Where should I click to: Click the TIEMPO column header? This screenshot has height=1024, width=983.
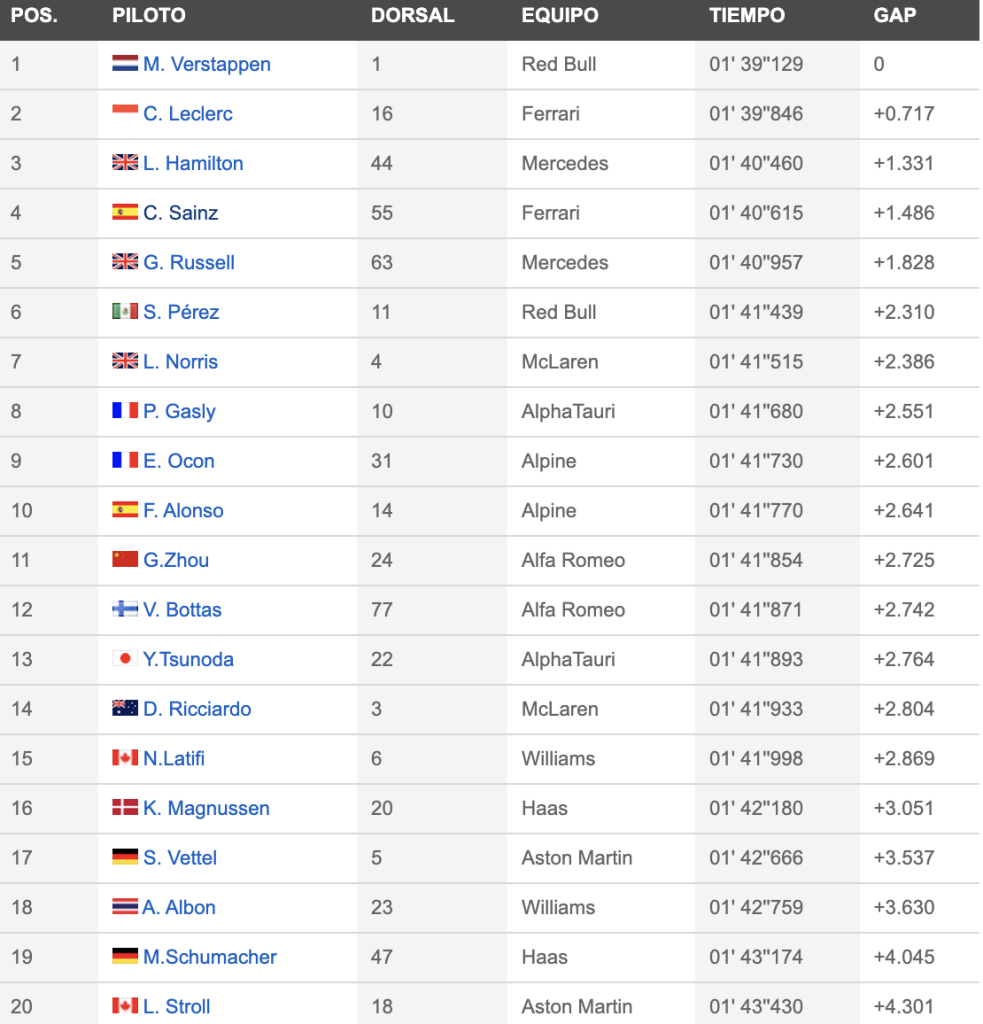click(747, 15)
